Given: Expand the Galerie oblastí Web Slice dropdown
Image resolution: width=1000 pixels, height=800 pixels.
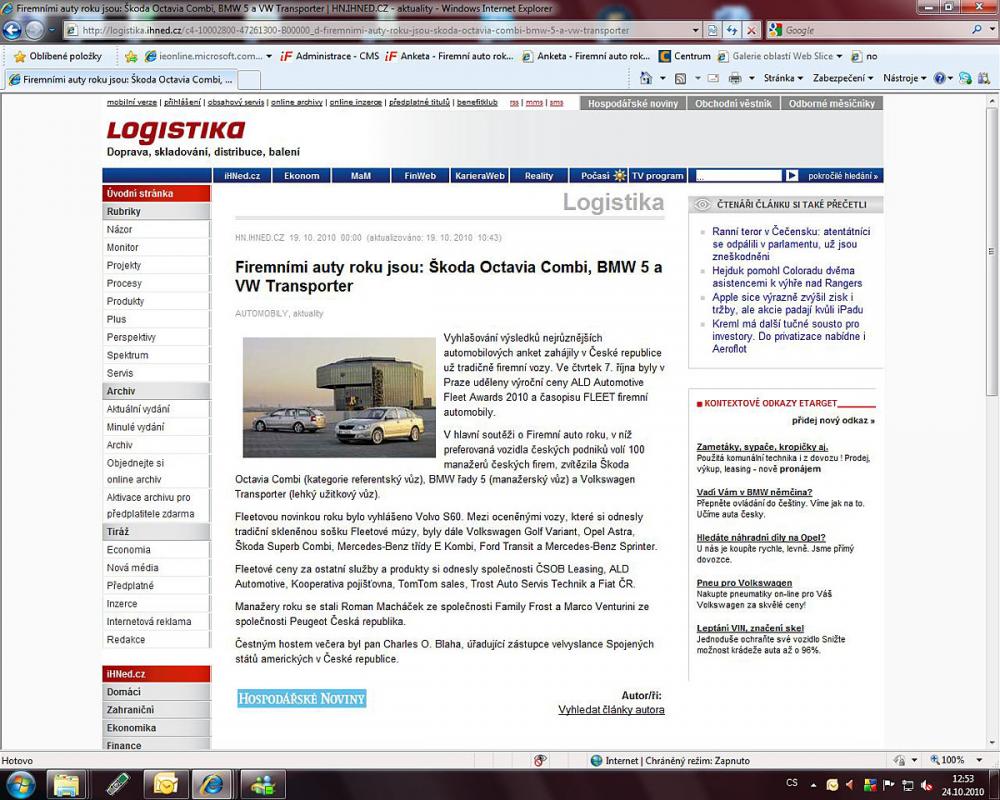Looking at the screenshot, I should click(x=839, y=56).
